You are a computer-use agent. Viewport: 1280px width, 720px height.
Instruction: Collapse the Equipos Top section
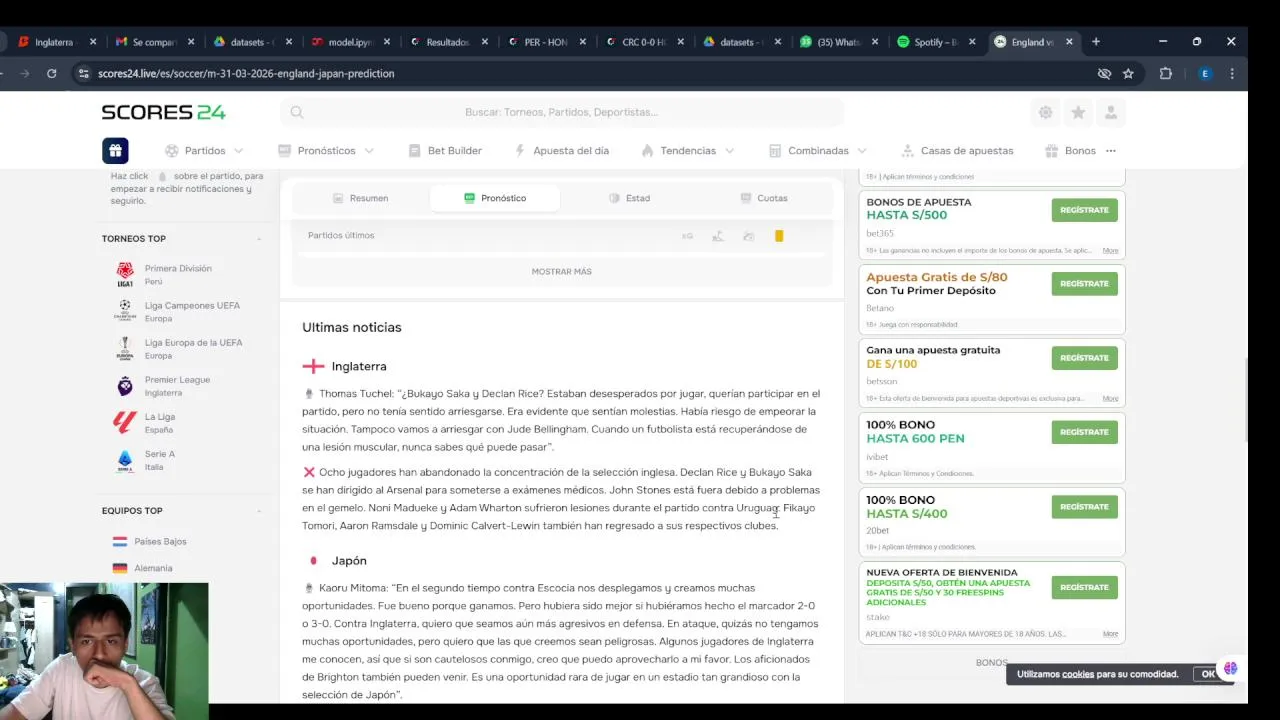(x=258, y=511)
